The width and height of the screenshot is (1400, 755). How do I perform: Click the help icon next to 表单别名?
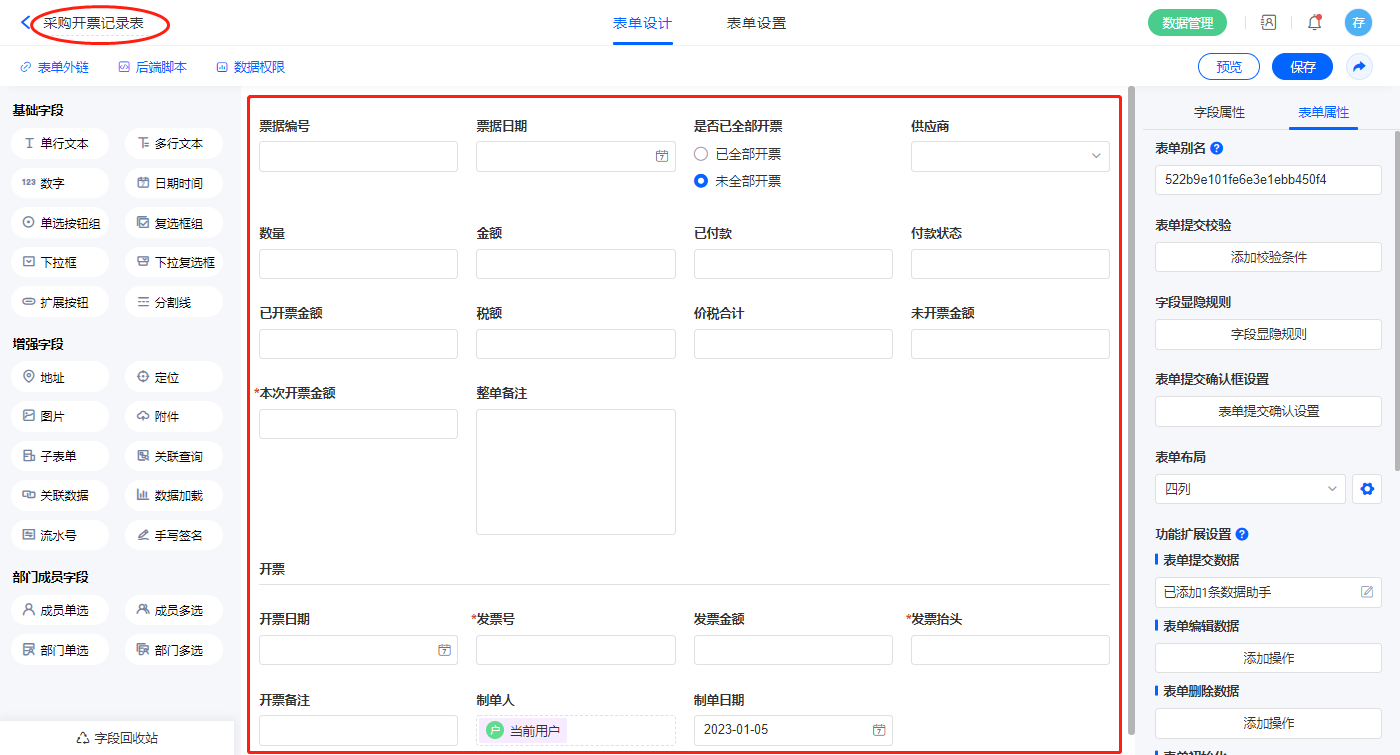[x=1216, y=148]
